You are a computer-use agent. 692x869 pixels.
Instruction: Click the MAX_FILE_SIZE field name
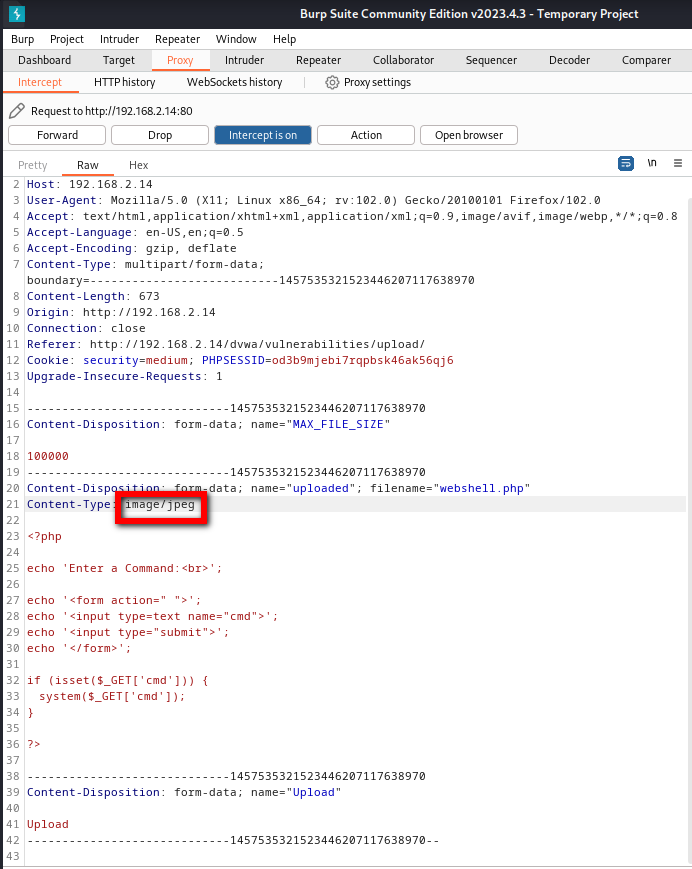point(338,425)
